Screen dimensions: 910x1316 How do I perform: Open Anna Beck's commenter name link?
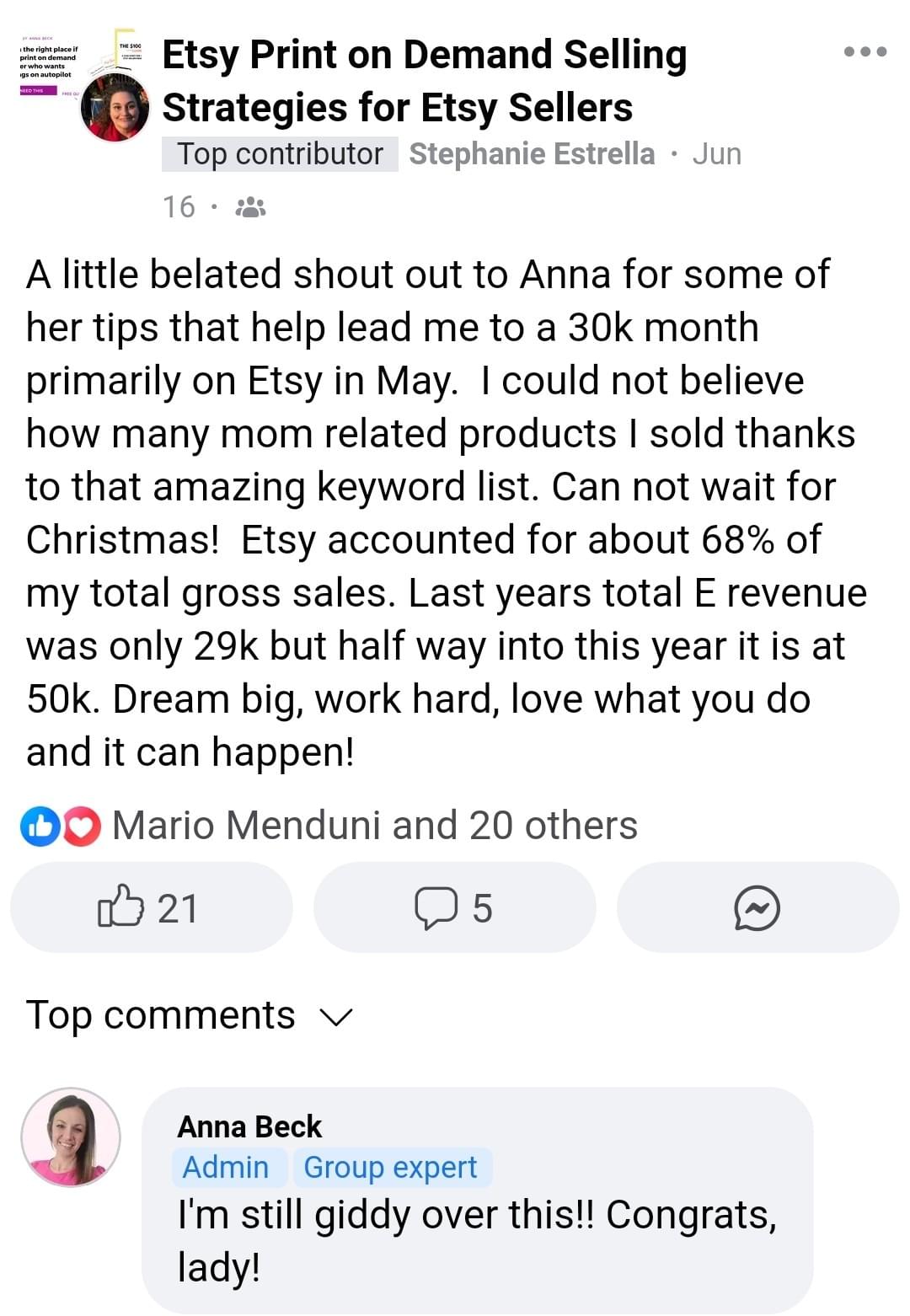(249, 1126)
